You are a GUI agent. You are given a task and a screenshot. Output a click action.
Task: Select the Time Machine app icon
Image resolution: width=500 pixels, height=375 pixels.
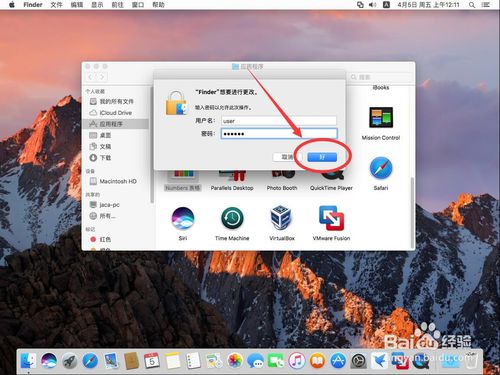point(232,218)
